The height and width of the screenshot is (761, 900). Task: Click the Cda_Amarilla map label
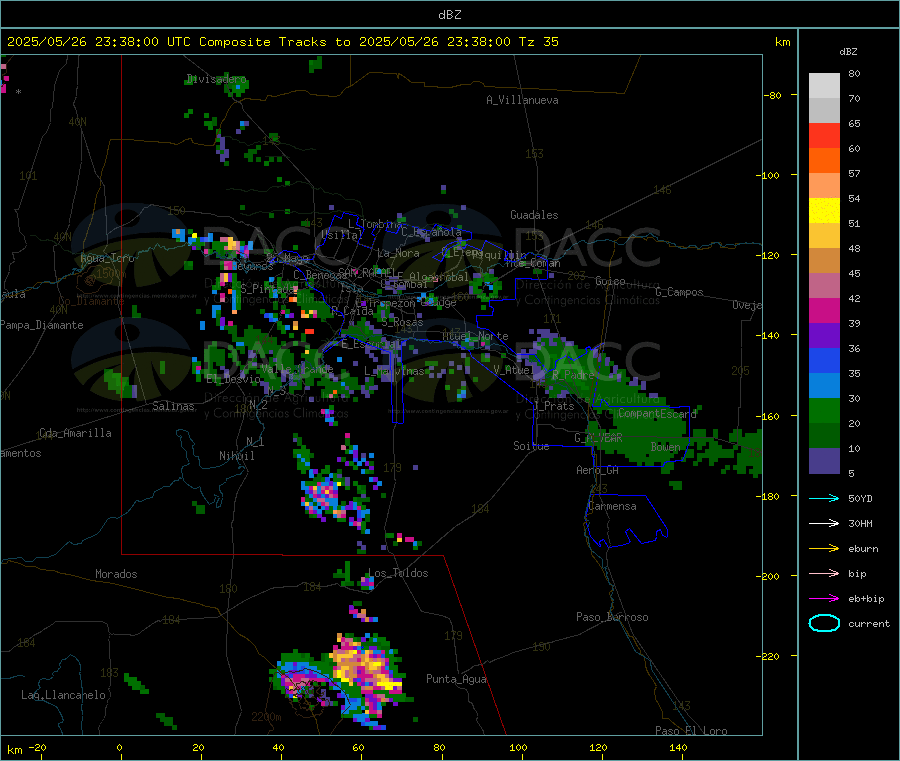point(75,433)
